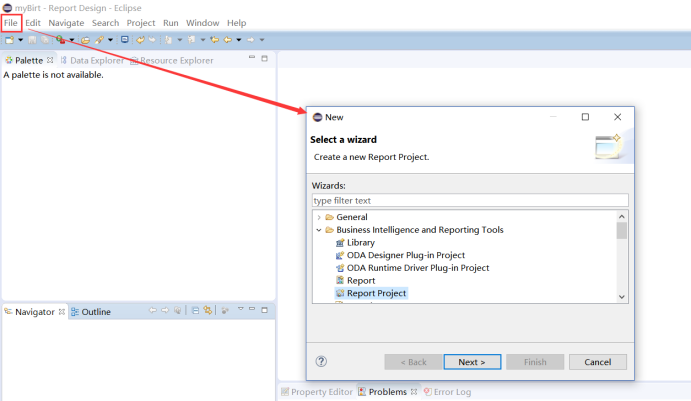
Task: Click the type filter text field
Action: click(x=470, y=200)
